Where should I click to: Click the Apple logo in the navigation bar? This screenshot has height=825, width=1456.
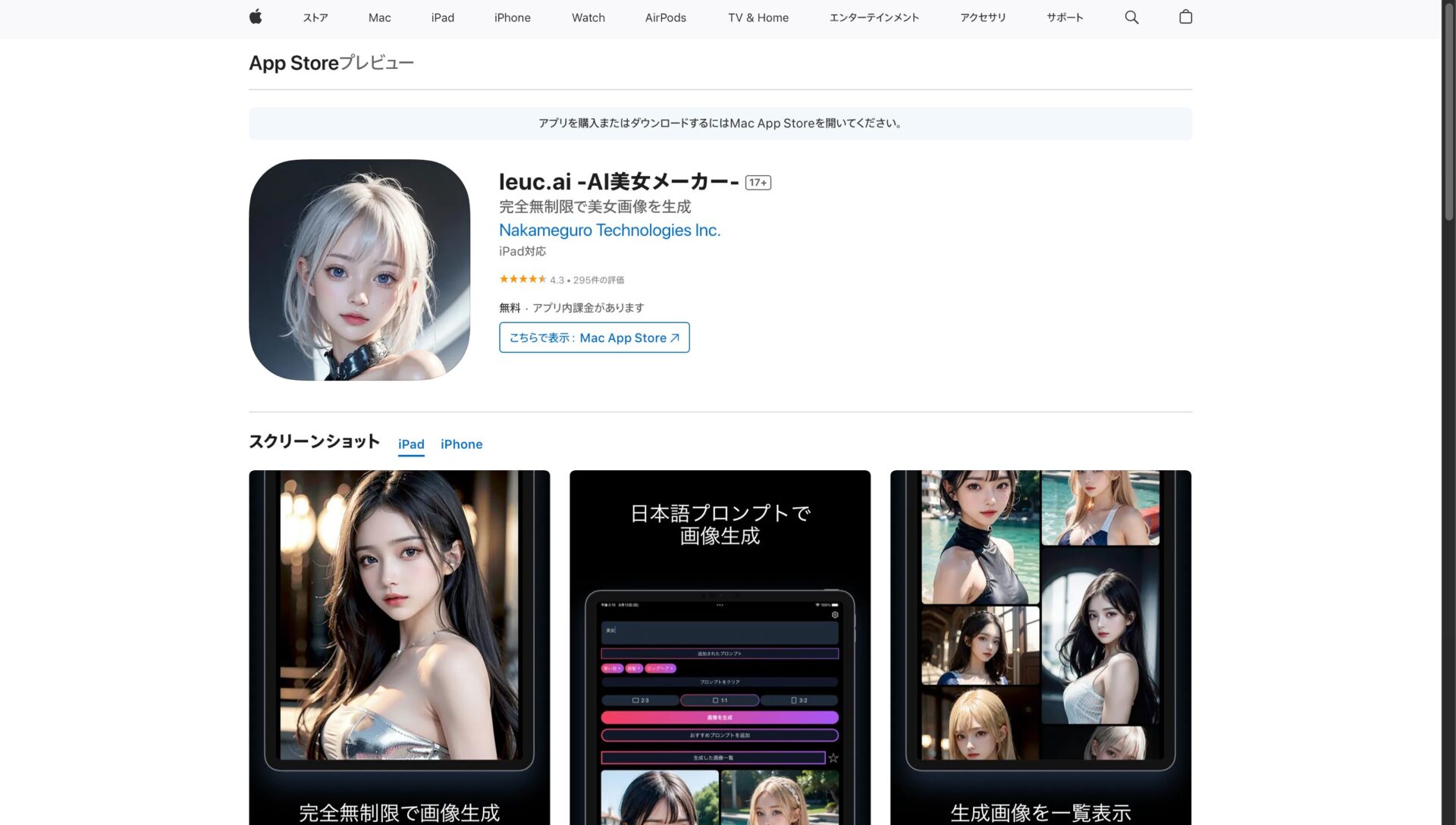[x=256, y=17]
